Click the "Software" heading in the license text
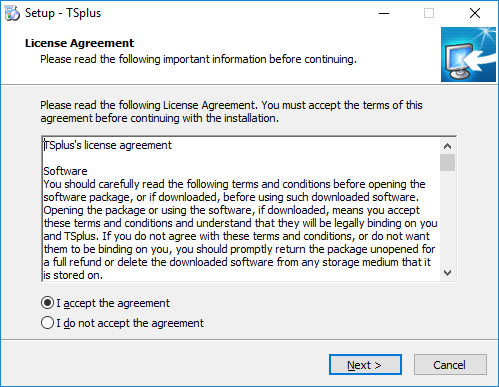This screenshot has height=387, width=499. pos(65,171)
